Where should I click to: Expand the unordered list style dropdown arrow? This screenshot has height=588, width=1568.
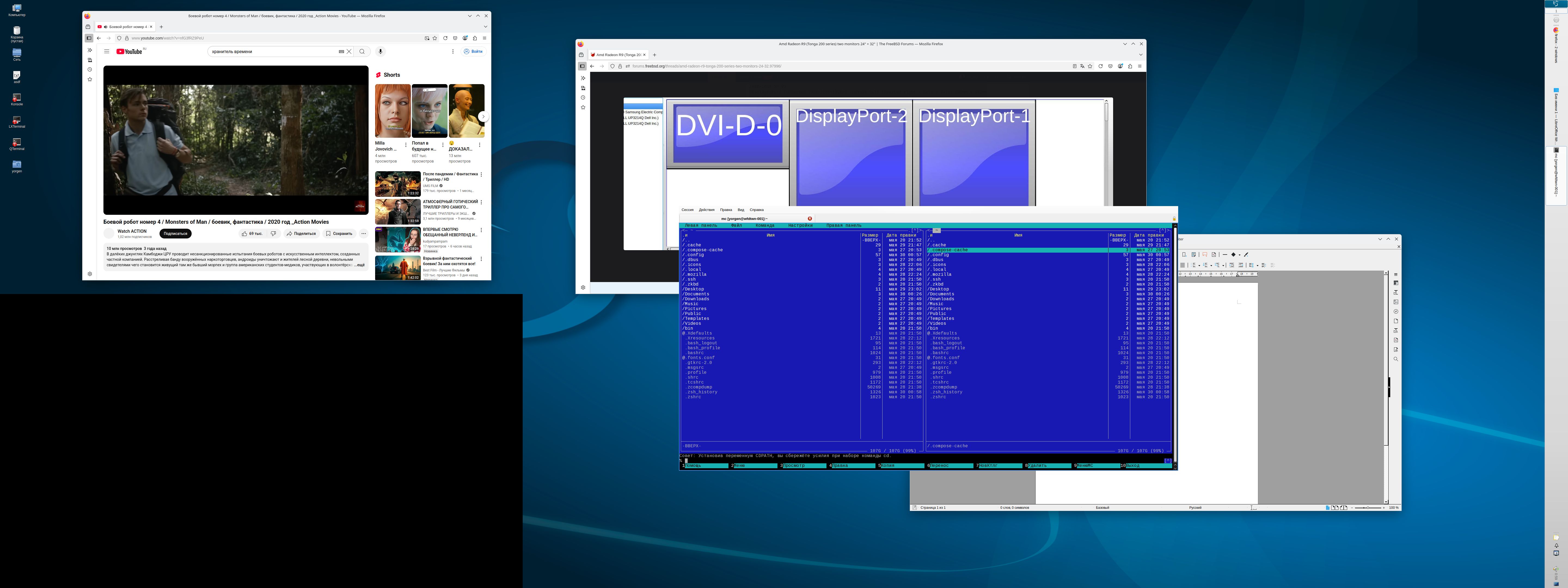coord(1199,265)
